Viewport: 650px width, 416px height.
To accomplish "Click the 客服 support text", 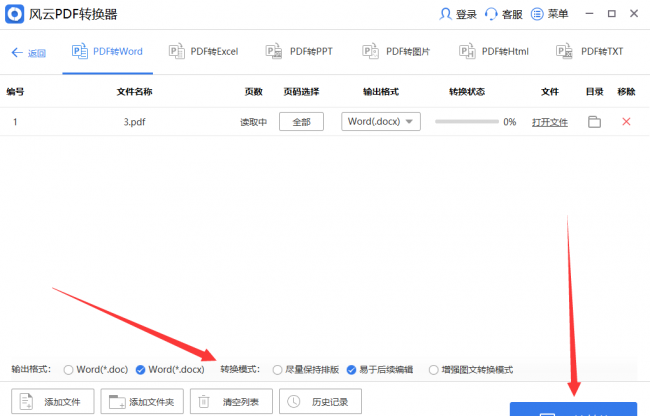I will [x=512, y=15].
